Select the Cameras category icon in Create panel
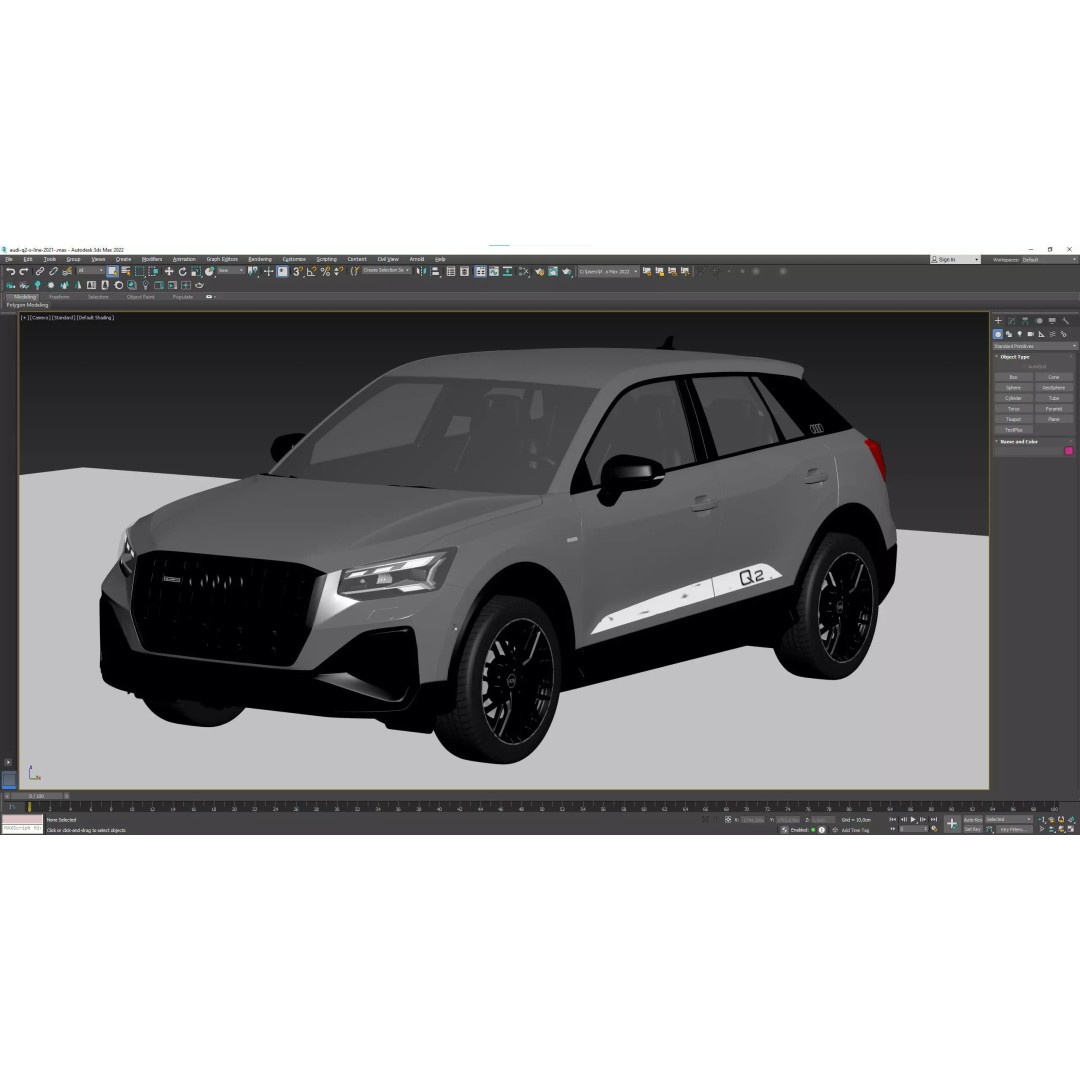Screen dimensions: 1080x1080 click(x=1030, y=334)
